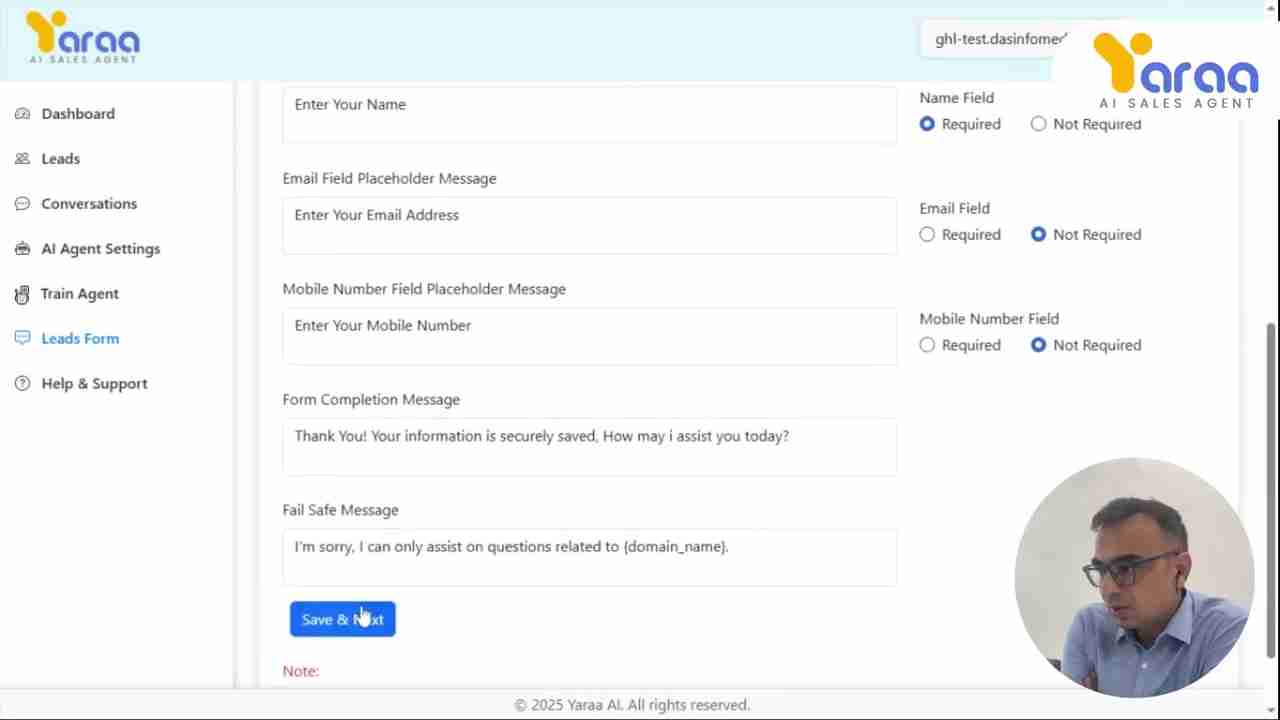
Task: Select Required for Mobile Number Field
Action: (x=927, y=345)
